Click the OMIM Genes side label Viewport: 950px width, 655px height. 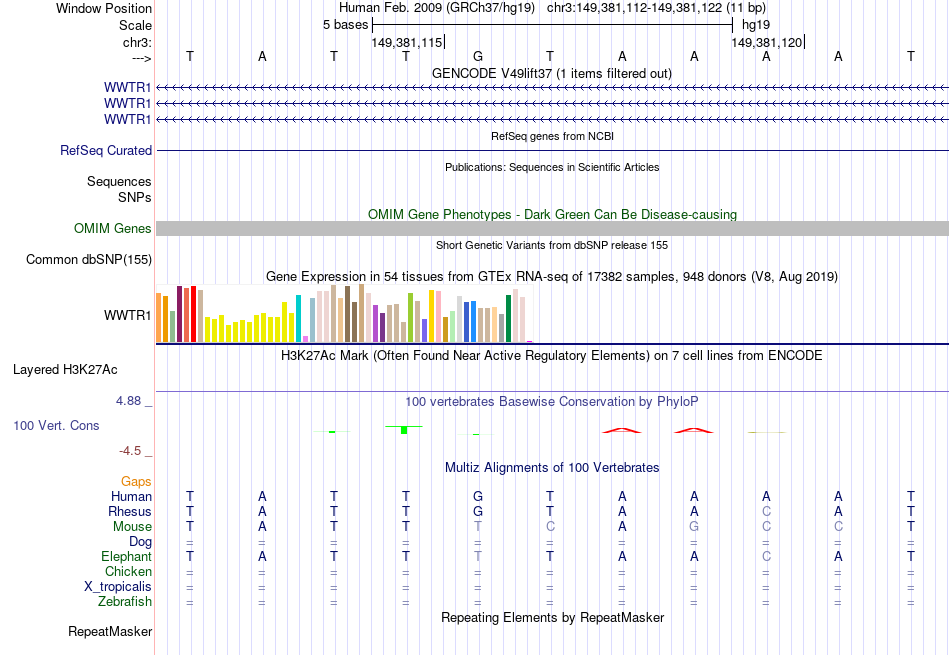click(113, 228)
